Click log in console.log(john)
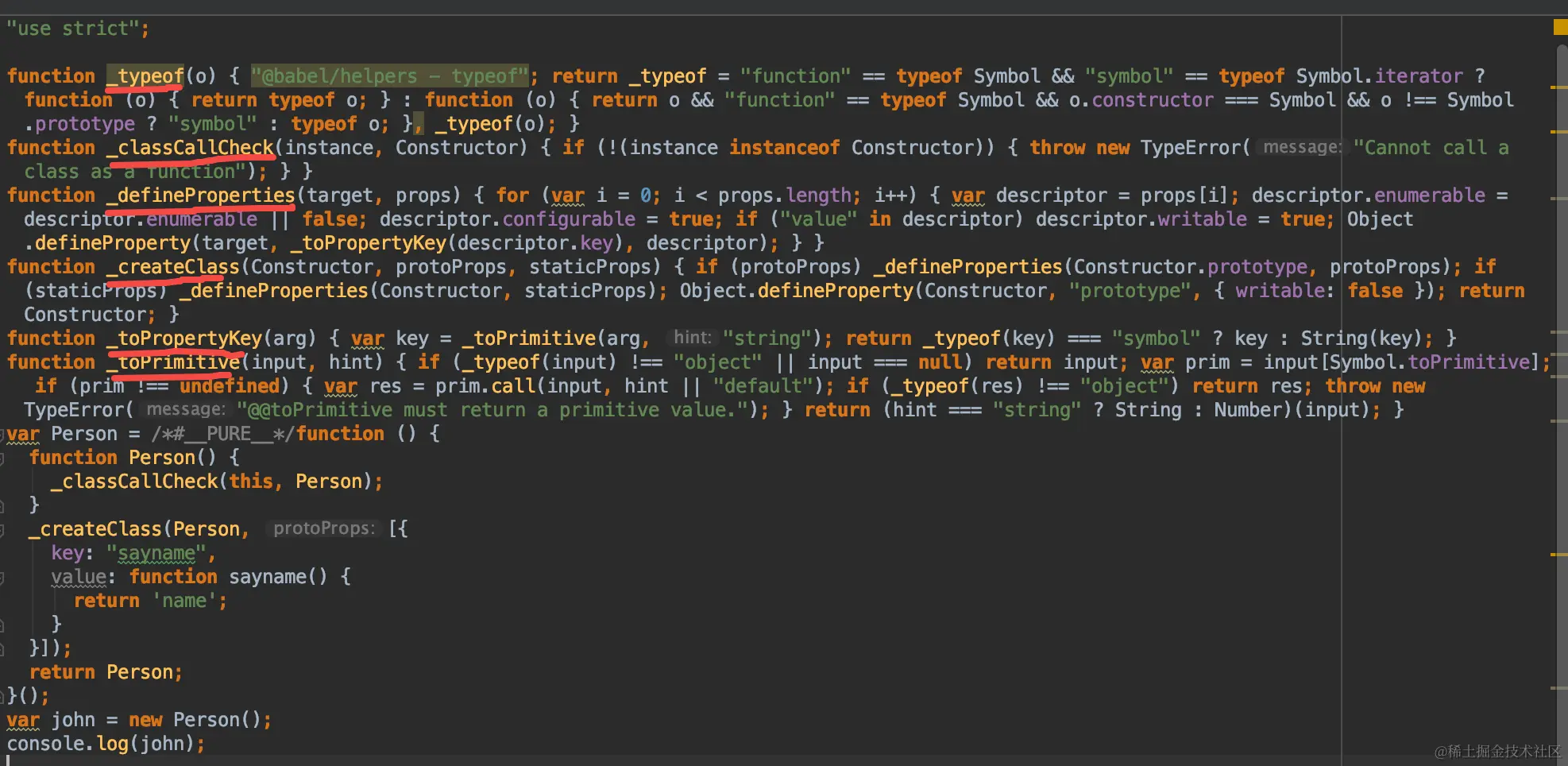Viewport: 1568px width, 766px height. coord(112,744)
